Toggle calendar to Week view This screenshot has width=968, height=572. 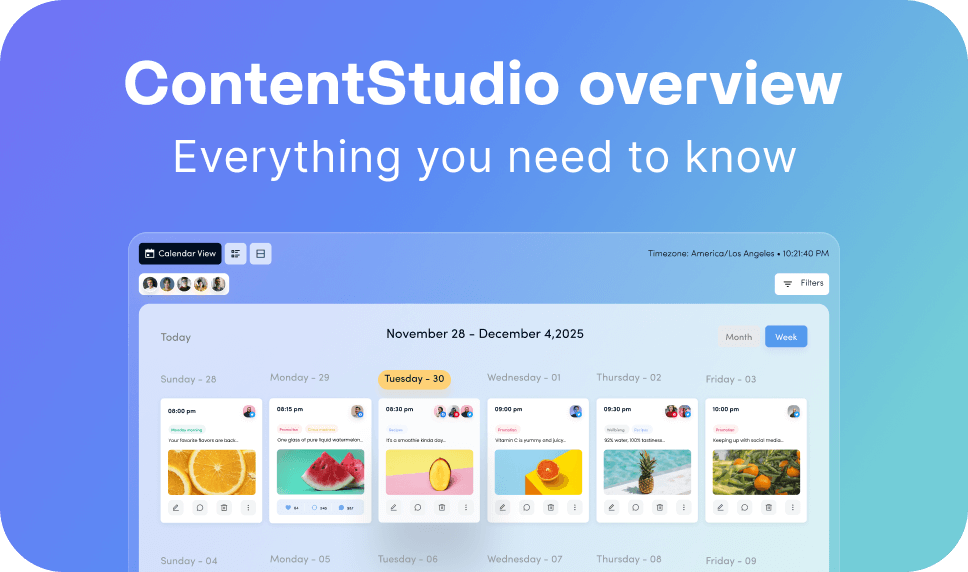click(786, 337)
